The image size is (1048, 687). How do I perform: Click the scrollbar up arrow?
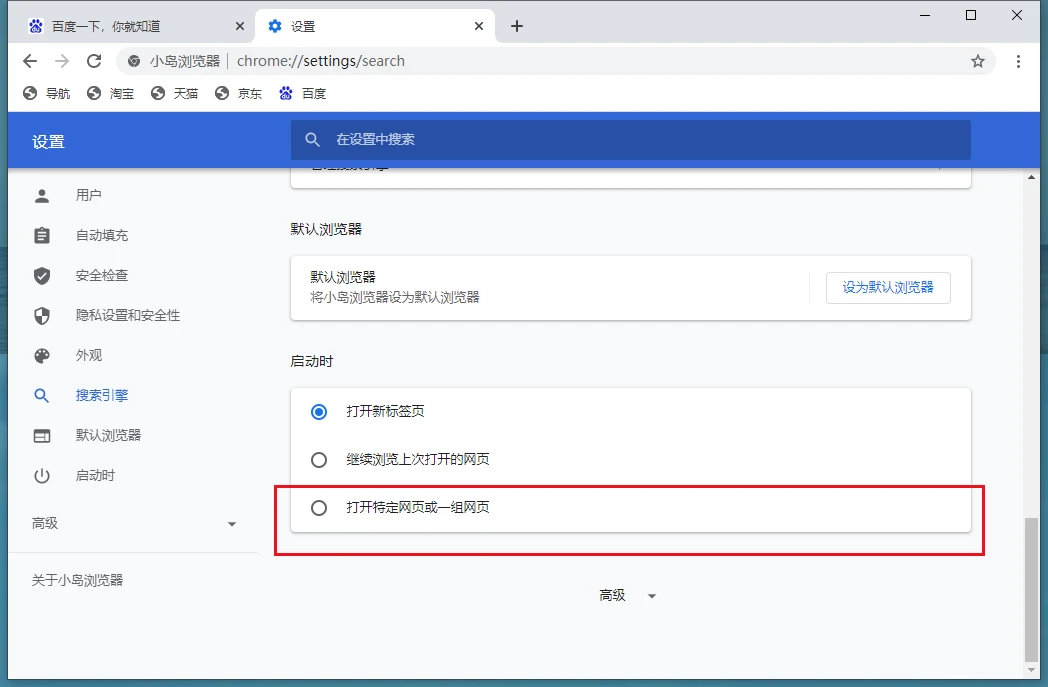pos(1031,177)
